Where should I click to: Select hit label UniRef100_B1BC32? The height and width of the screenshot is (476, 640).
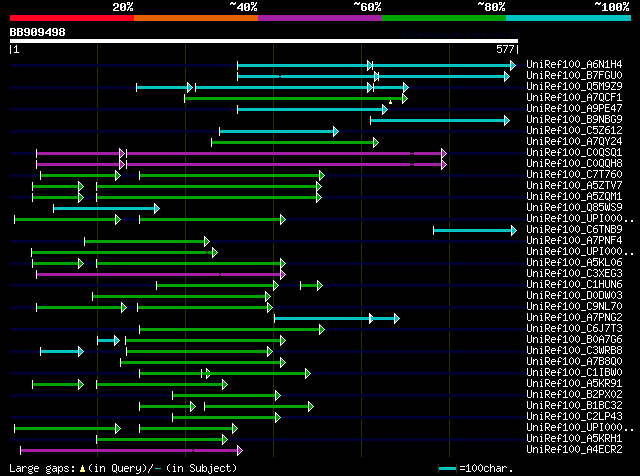574,406
